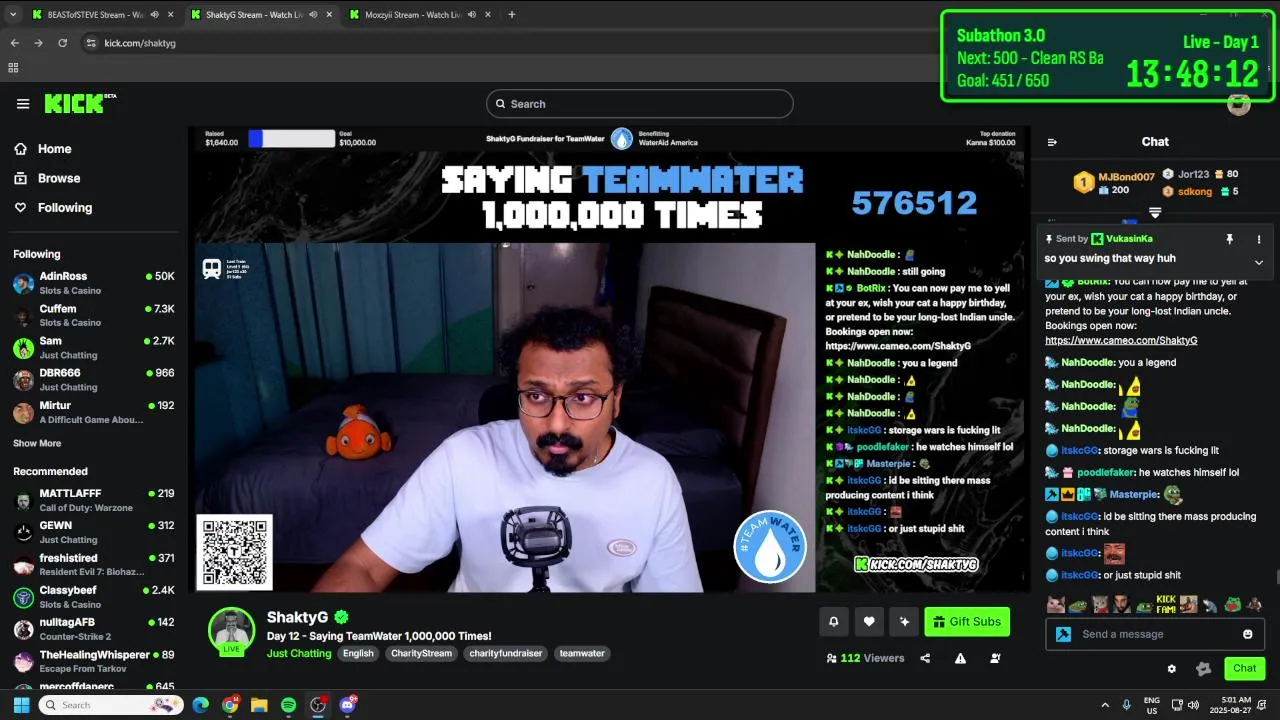Open Sam channel in Following list
This screenshot has height=720, width=1280.
94,347
